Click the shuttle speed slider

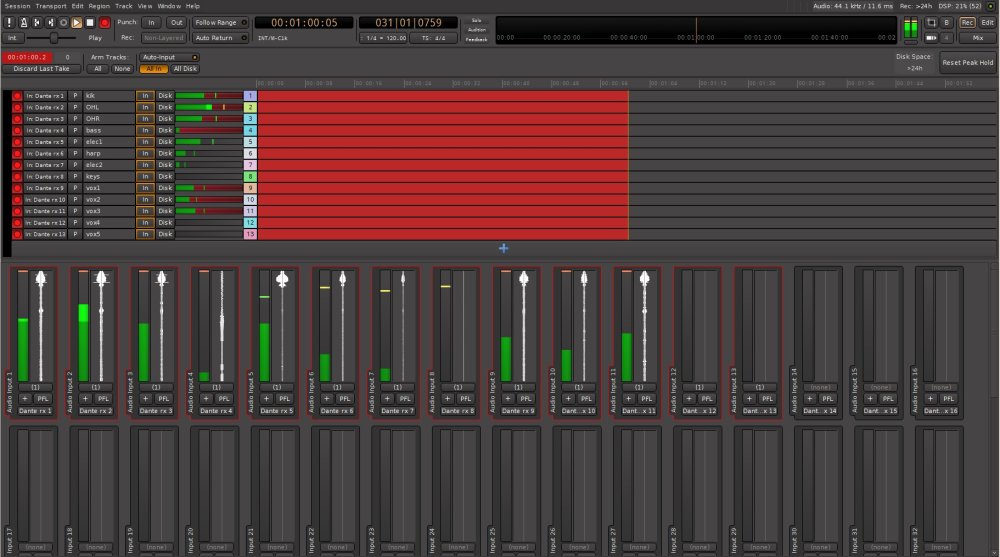[55, 38]
